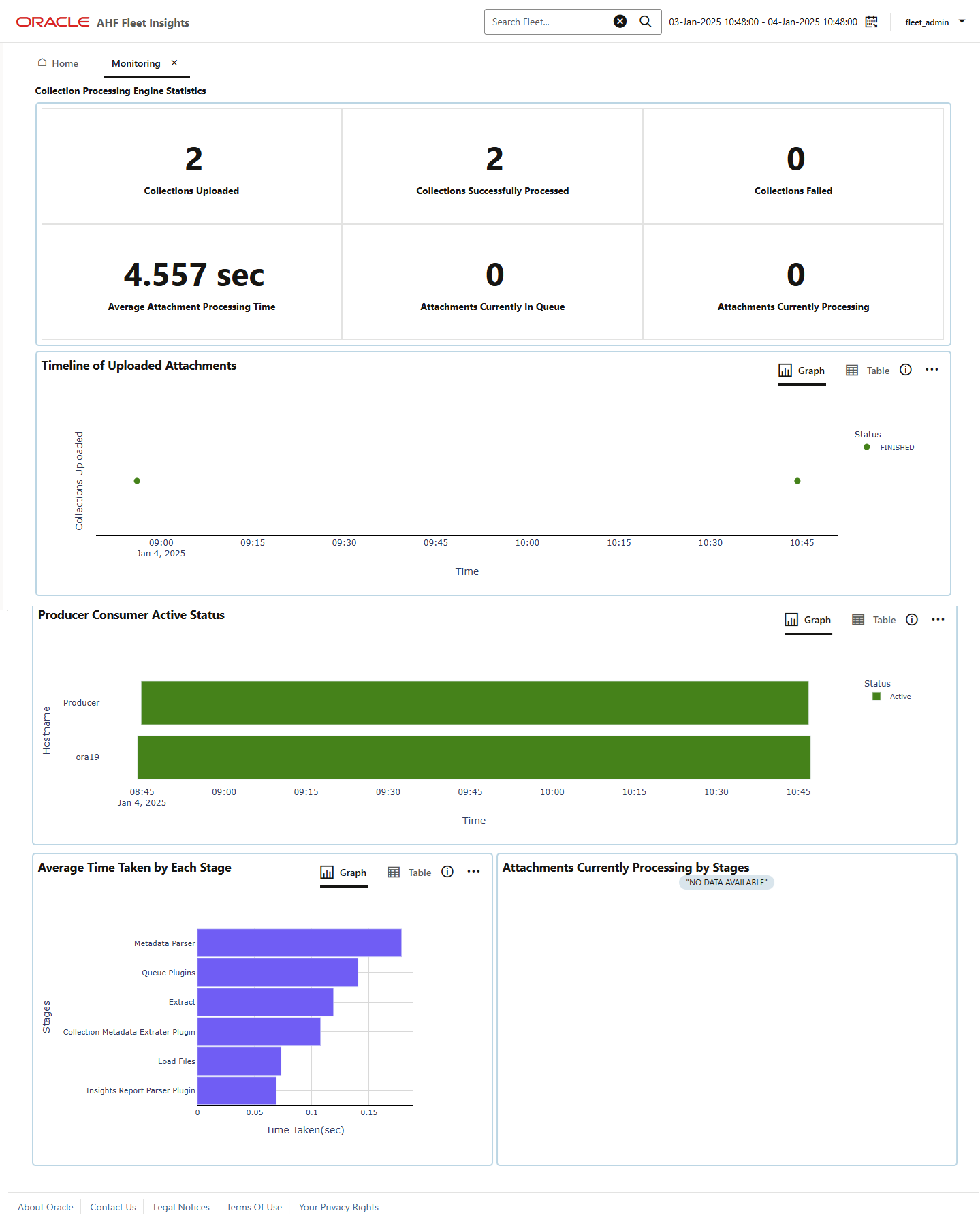Click the data point near 09:00 on timeline

tap(137, 481)
